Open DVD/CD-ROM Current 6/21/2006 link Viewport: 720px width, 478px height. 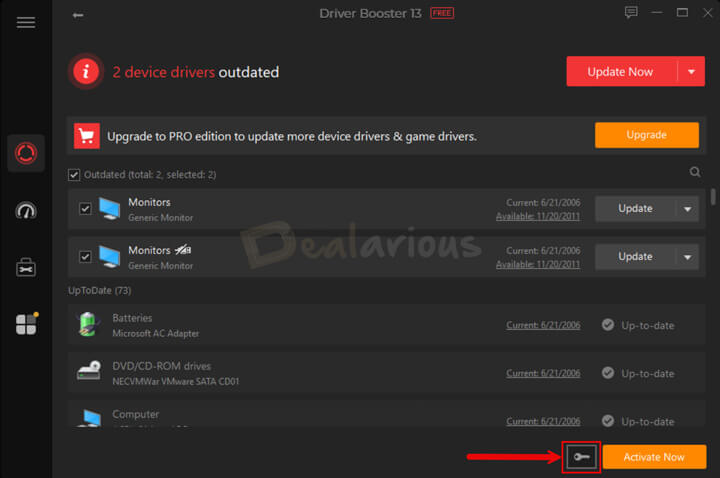543,373
